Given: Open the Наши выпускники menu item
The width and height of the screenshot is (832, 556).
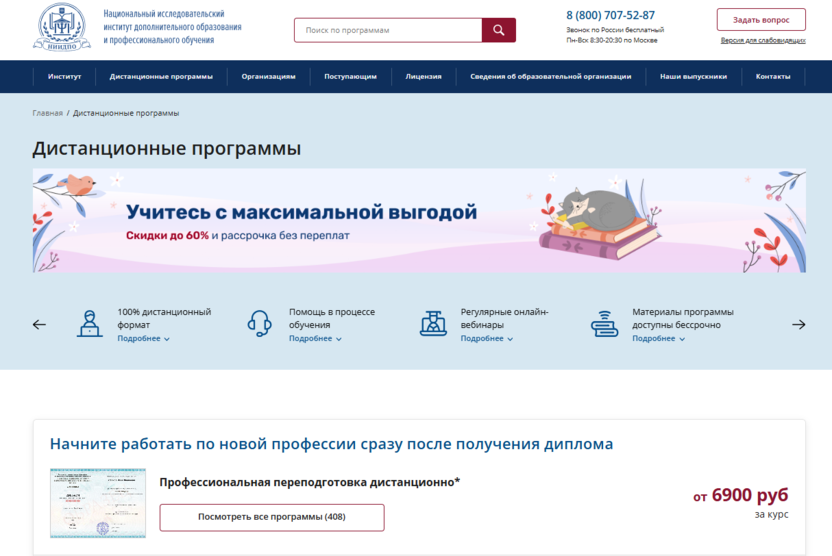Looking at the screenshot, I should [x=694, y=76].
